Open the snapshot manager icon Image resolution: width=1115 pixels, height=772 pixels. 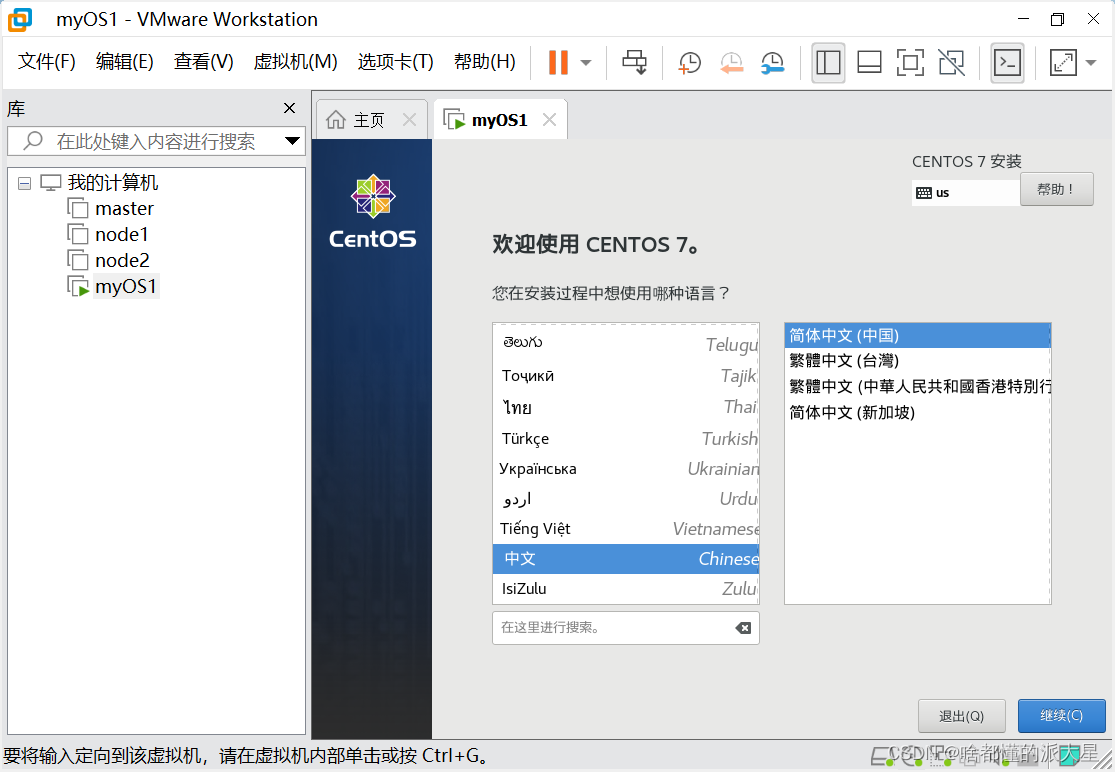(x=772, y=63)
